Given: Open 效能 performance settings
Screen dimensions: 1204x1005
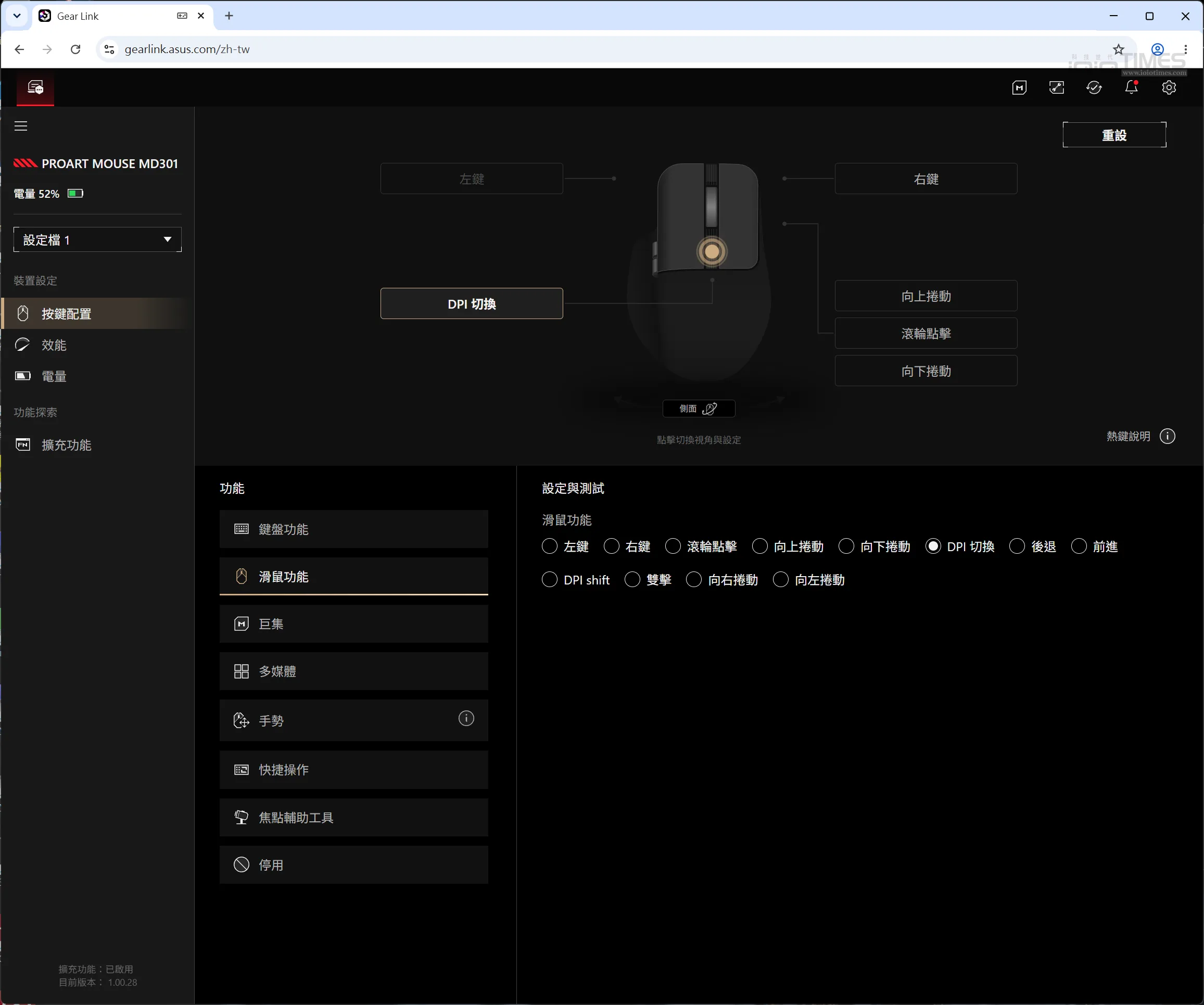Looking at the screenshot, I should point(97,345).
